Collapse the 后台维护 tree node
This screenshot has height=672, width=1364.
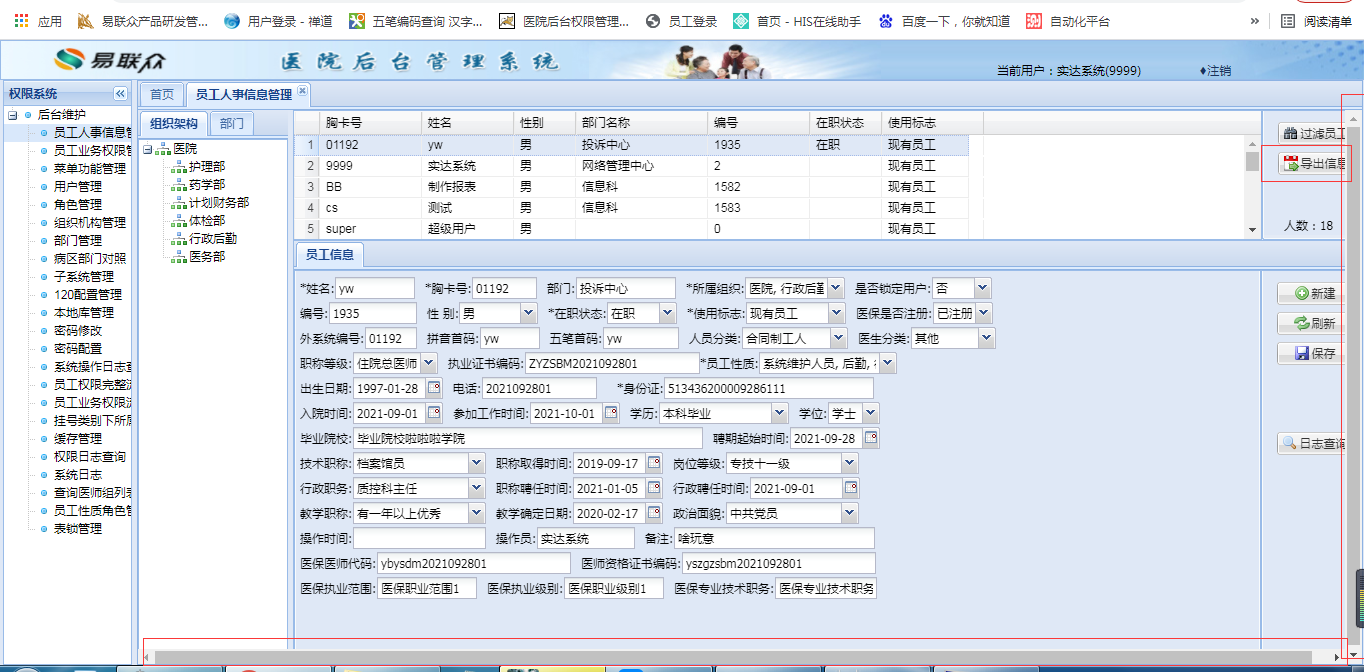pyautogui.click(x=12, y=115)
